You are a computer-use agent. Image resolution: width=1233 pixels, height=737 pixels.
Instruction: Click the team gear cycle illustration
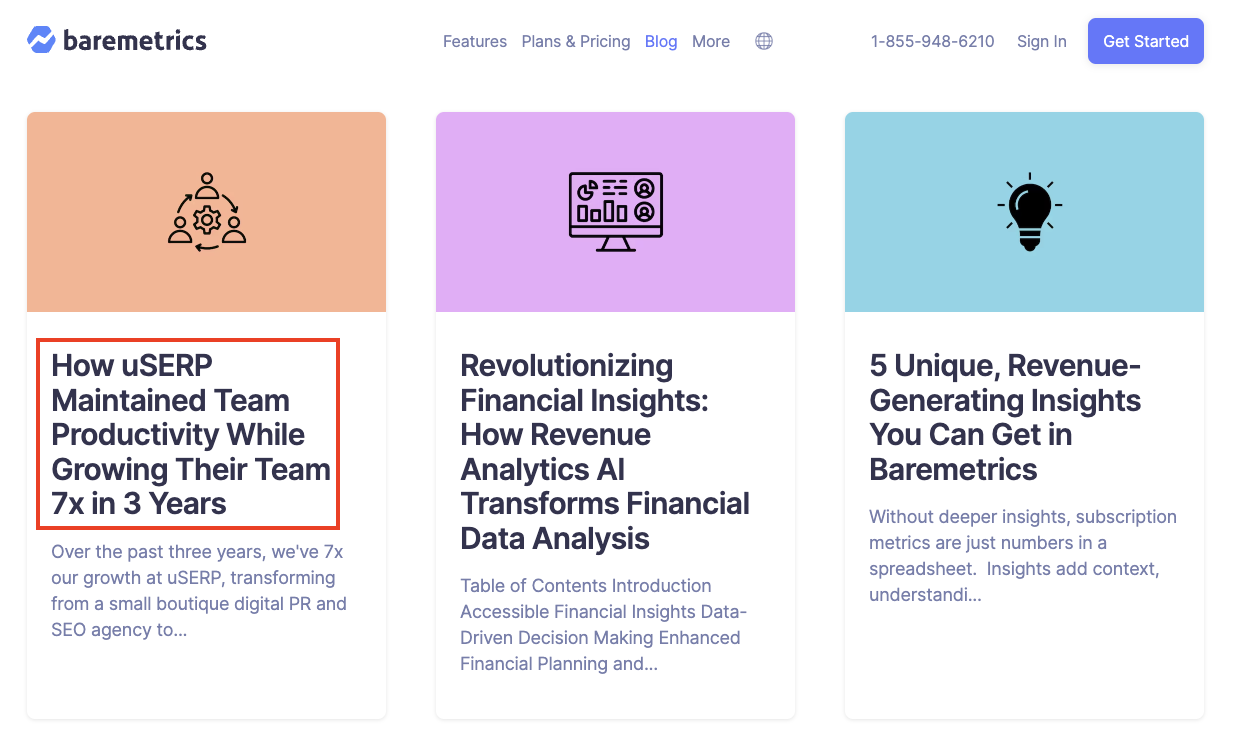coord(207,212)
